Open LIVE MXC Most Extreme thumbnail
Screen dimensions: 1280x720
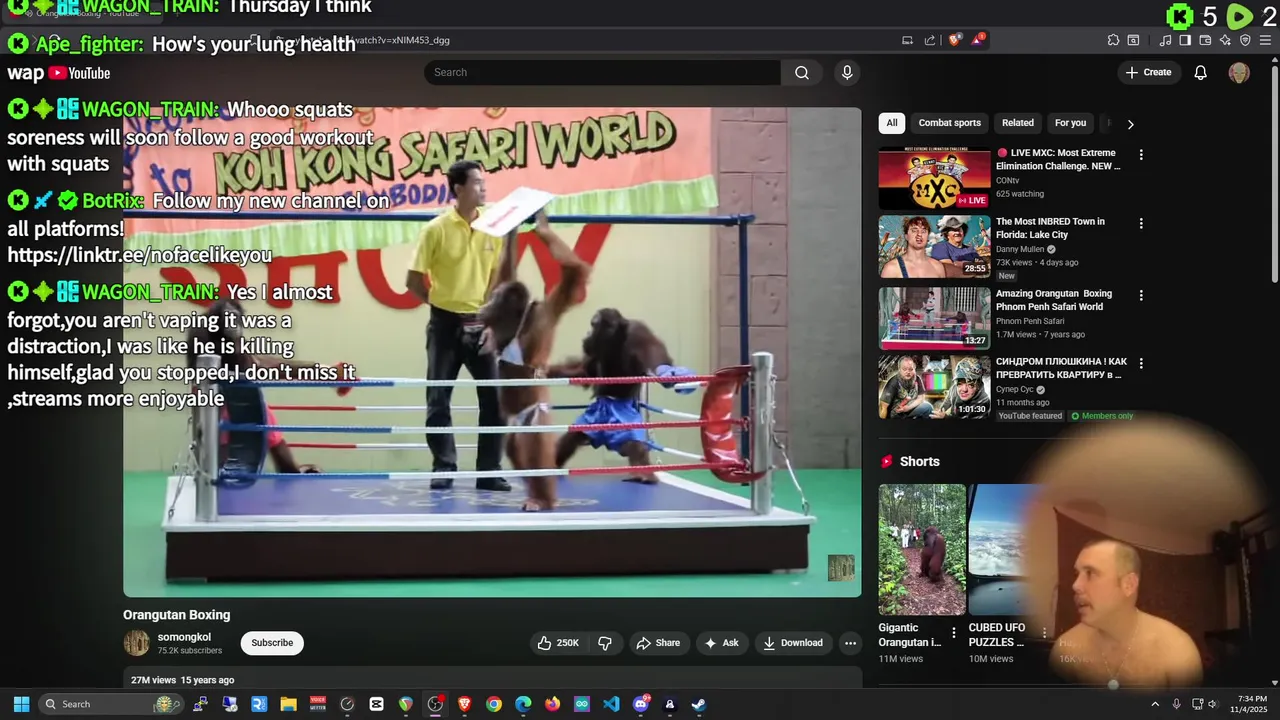pos(934,179)
